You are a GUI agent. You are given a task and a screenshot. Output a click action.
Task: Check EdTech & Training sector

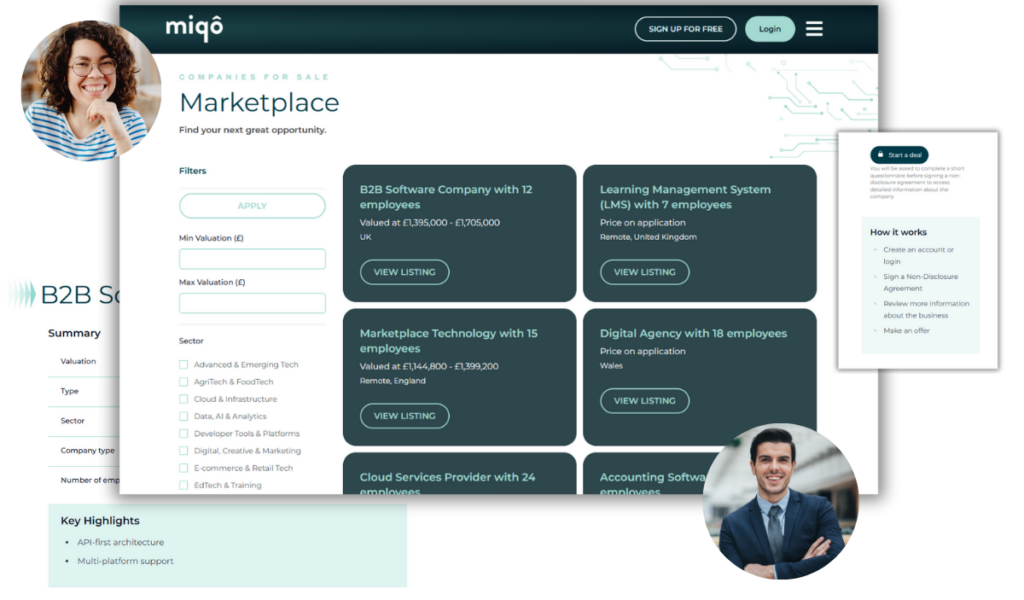[184, 485]
